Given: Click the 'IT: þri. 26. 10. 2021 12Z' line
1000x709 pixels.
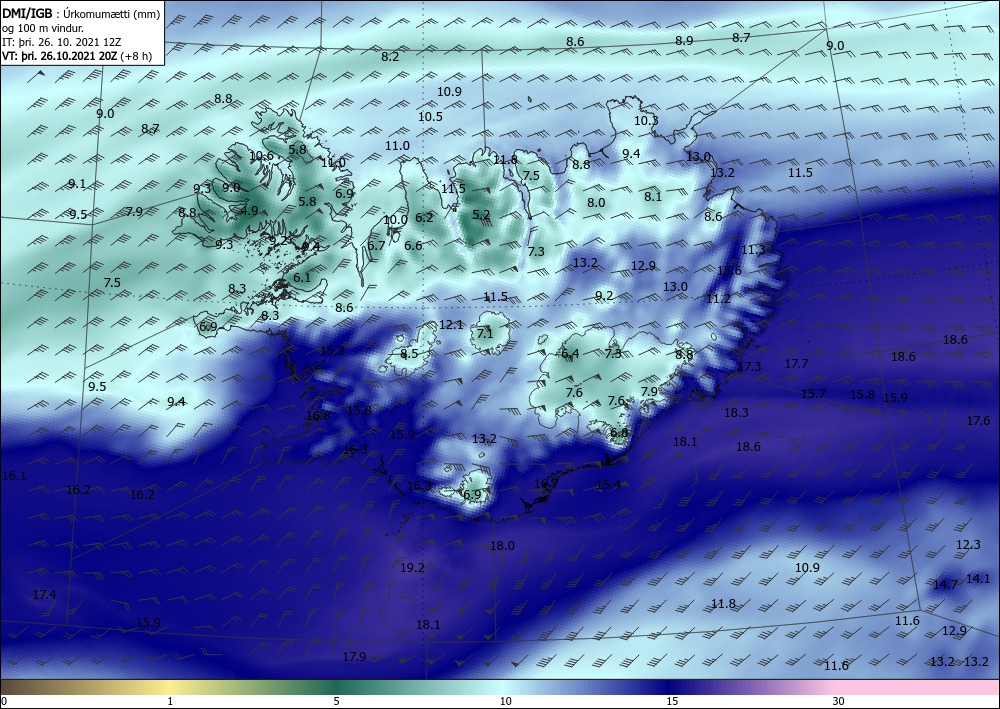Looking at the screenshot, I should click(61, 42).
